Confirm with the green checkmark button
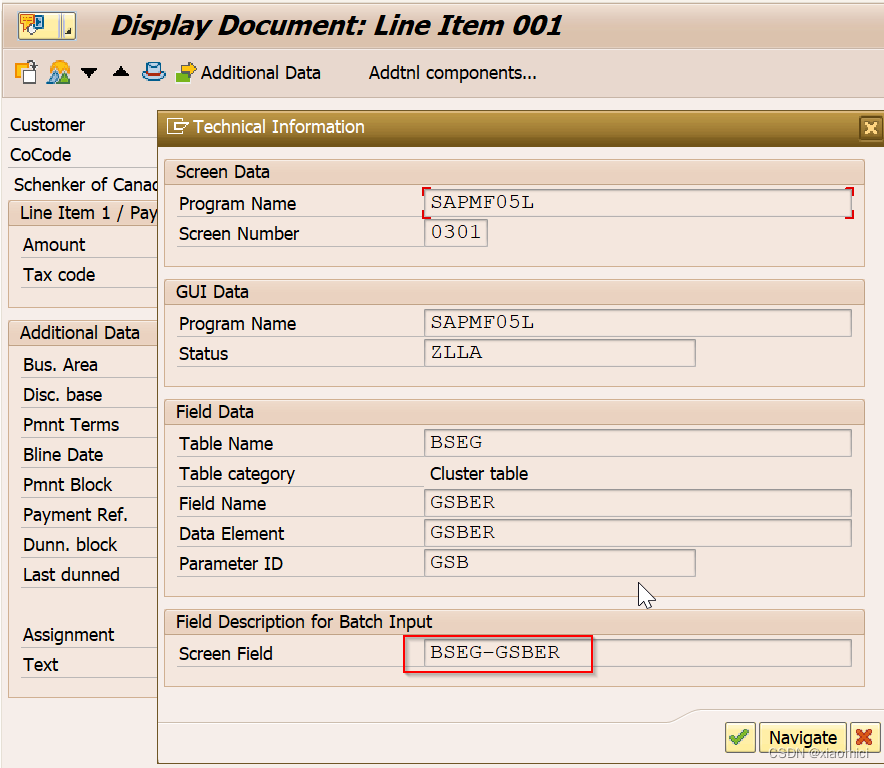Viewport: 884px width, 768px height. click(740, 737)
